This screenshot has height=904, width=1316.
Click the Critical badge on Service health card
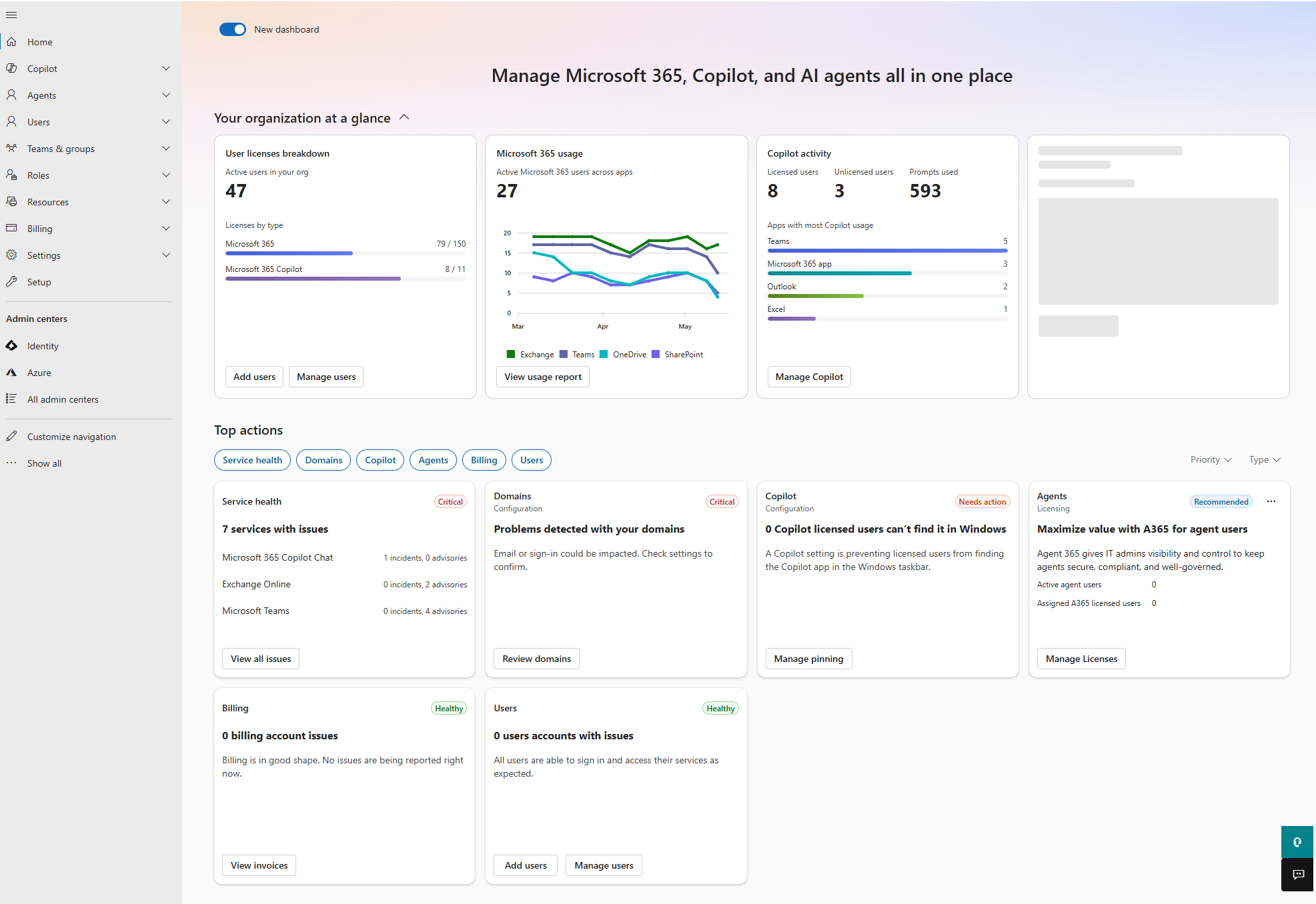coord(450,502)
